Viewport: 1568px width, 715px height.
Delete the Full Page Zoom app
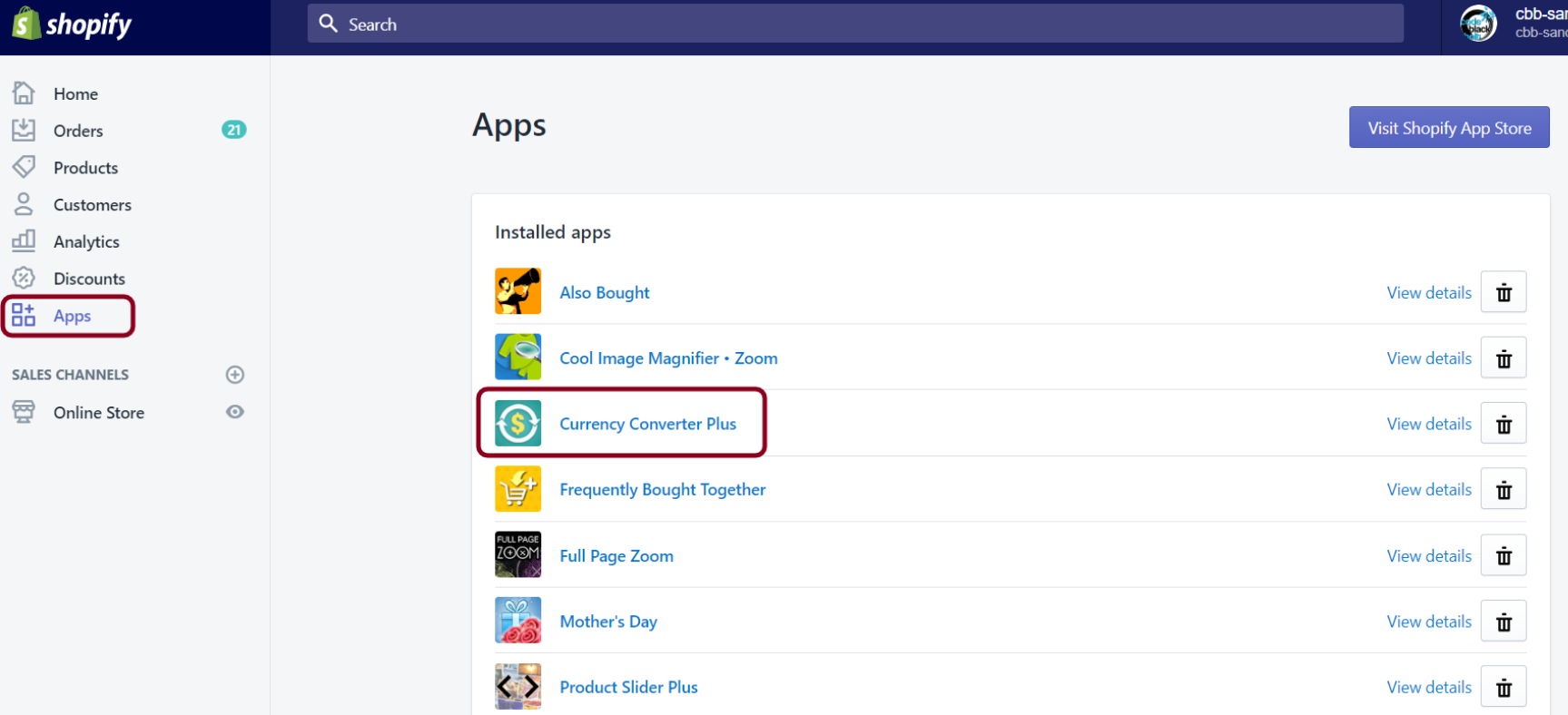pos(1504,555)
